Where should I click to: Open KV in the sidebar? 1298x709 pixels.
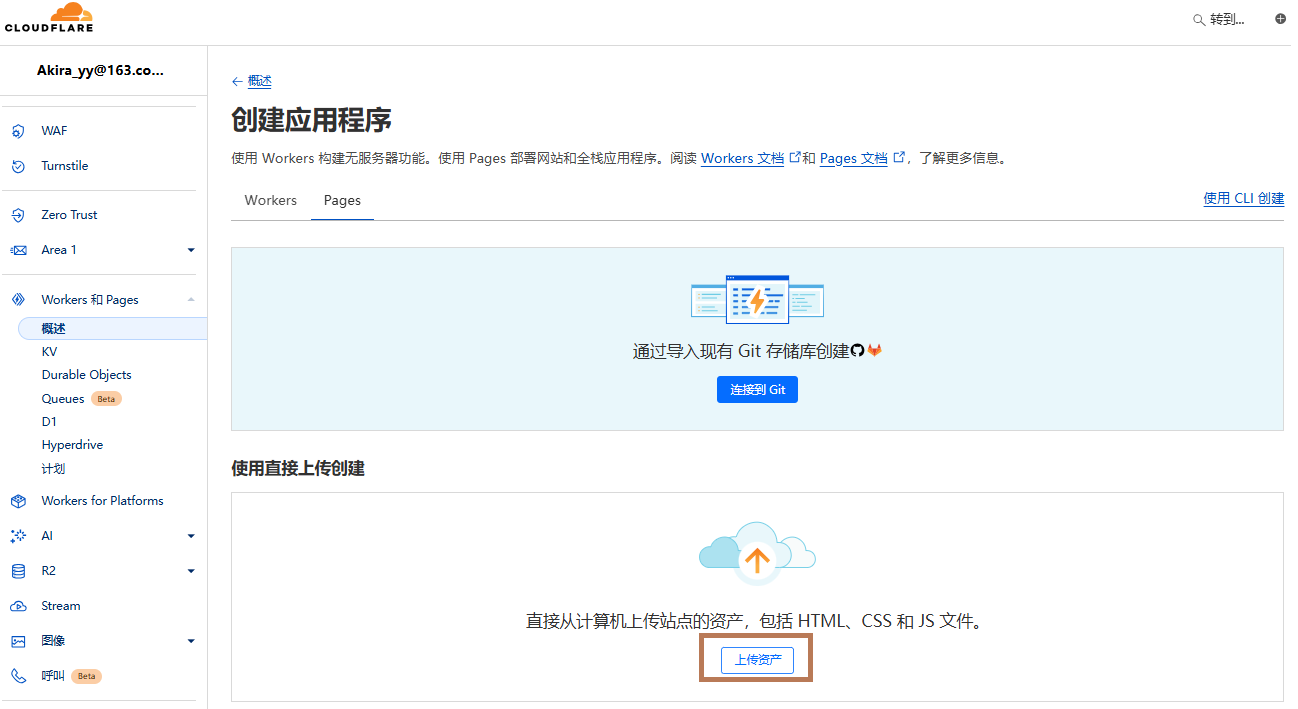tap(49, 352)
